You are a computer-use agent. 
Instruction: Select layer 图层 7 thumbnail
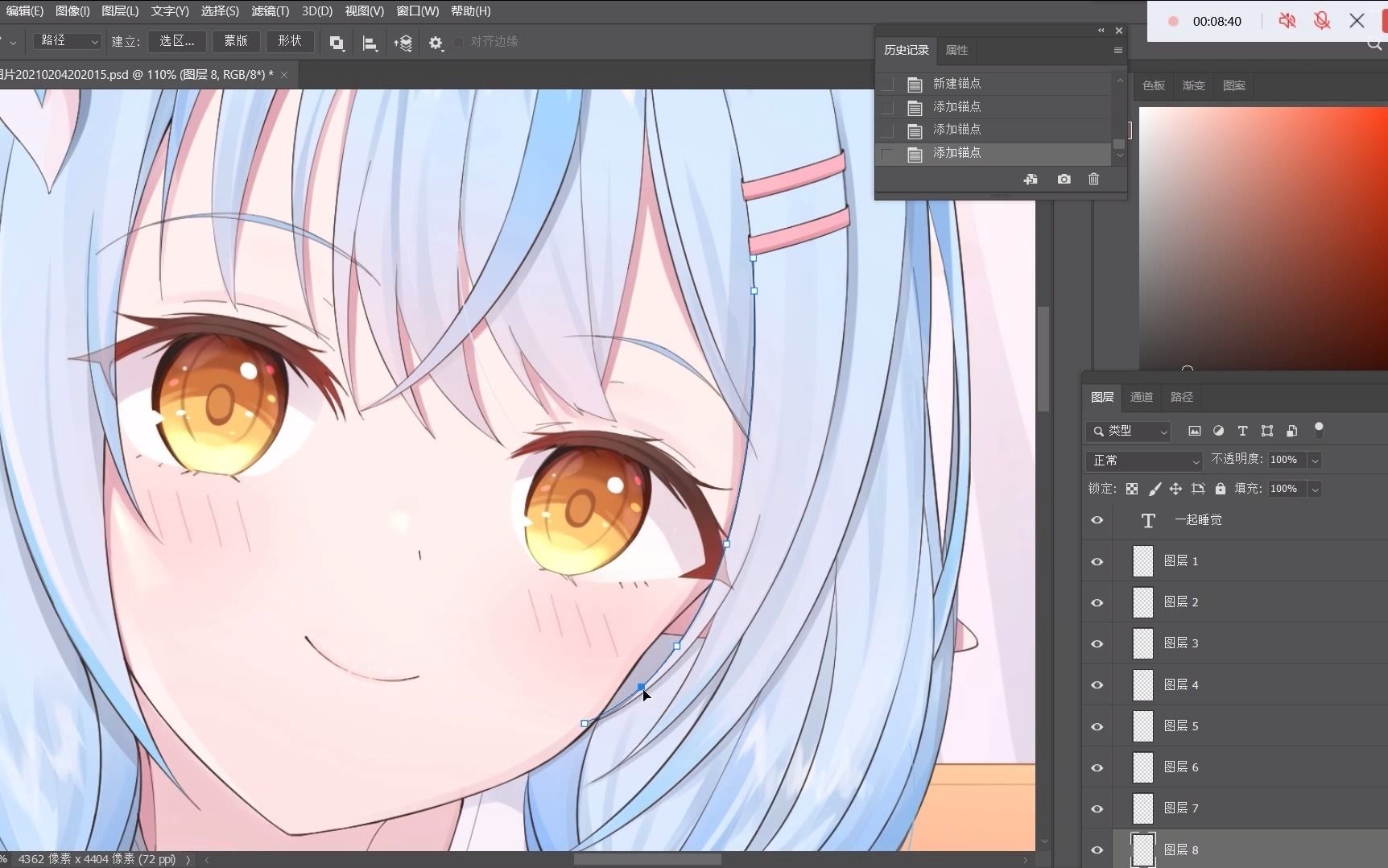(x=1142, y=808)
